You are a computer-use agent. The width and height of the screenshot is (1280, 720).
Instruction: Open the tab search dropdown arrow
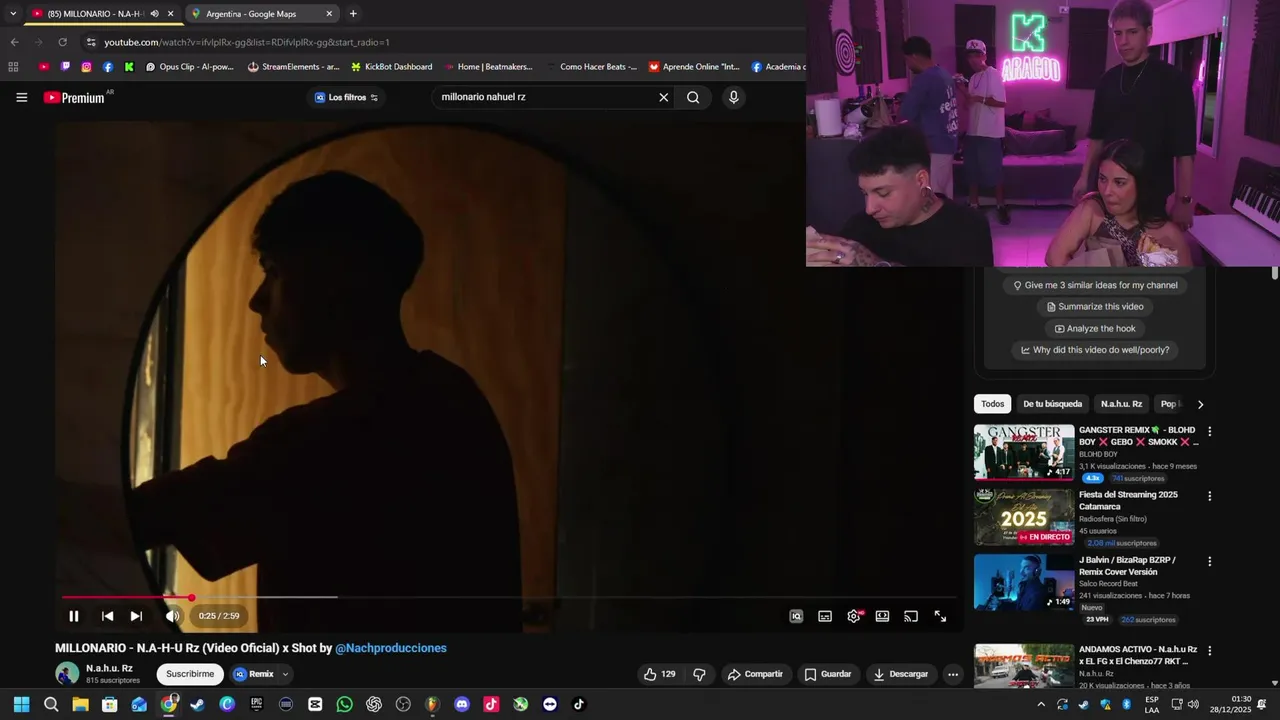pyautogui.click(x=13, y=14)
